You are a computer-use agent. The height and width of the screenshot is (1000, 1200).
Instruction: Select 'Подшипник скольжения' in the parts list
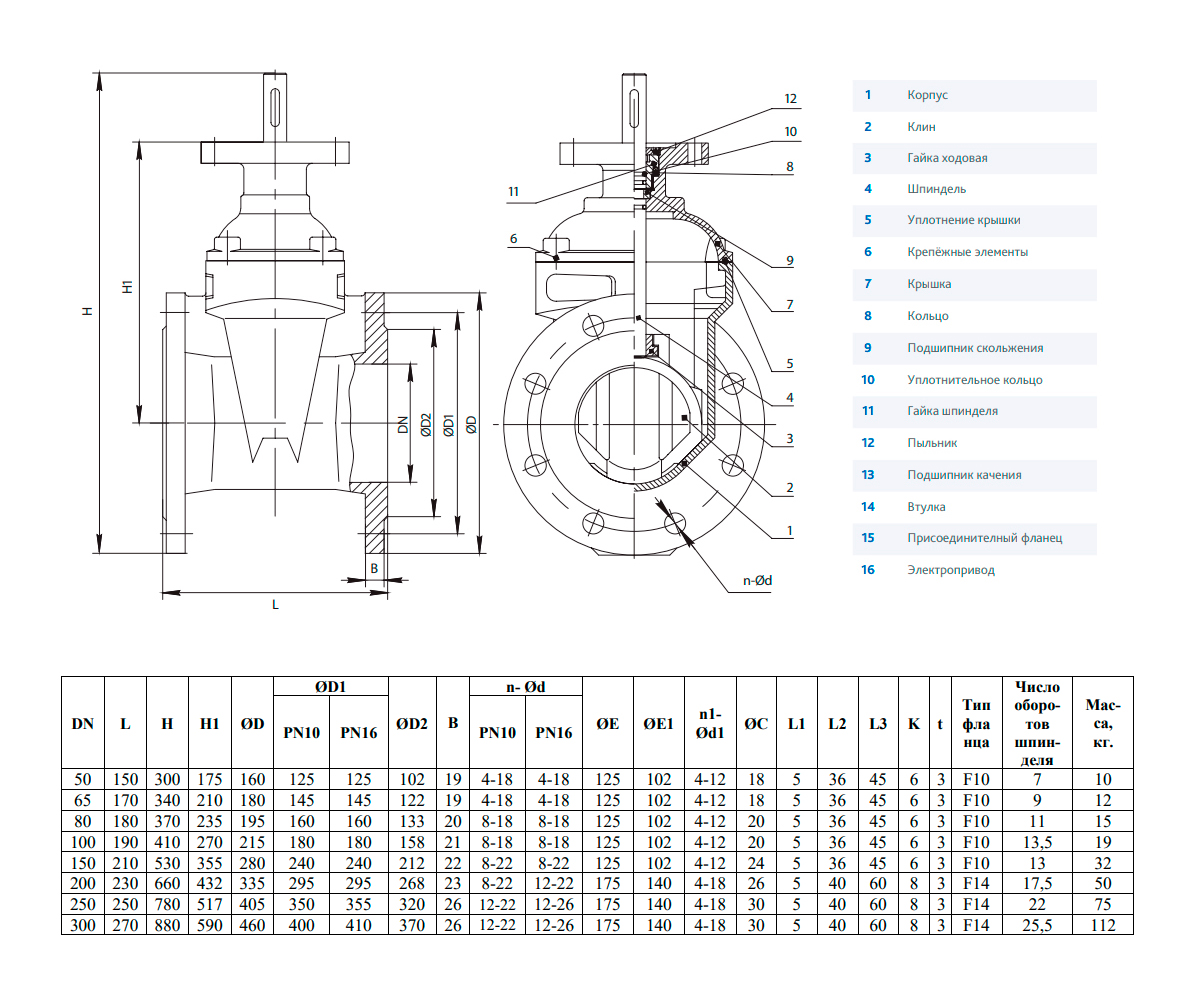(974, 348)
